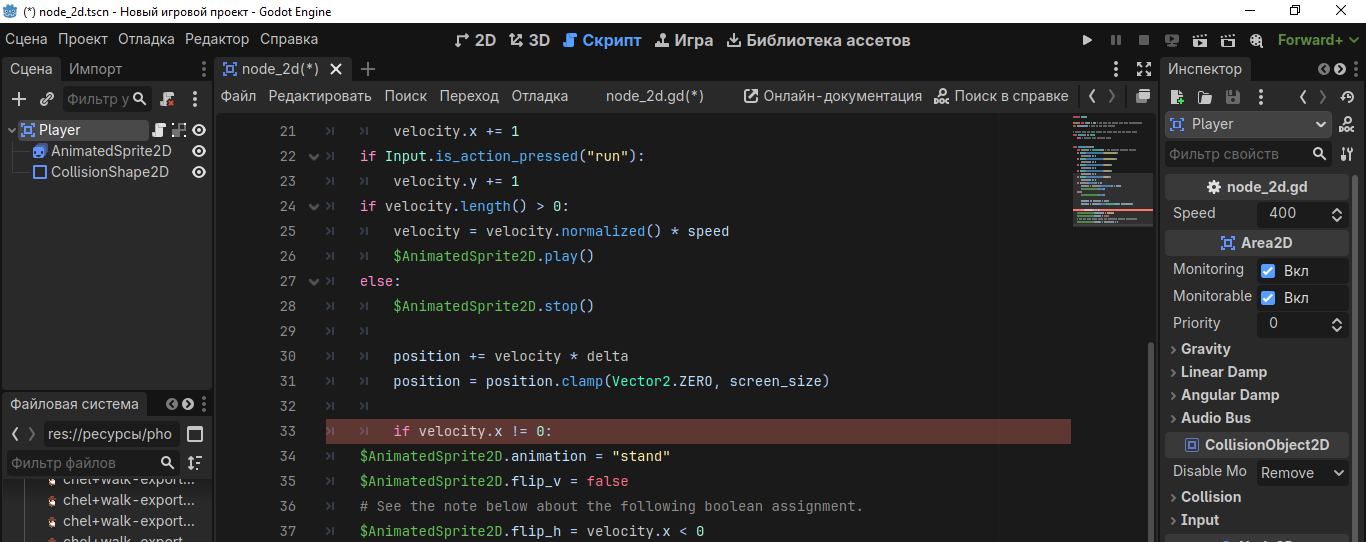Open object history icon in the Inspector
The height and width of the screenshot is (542, 1366).
(x=1347, y=97)
